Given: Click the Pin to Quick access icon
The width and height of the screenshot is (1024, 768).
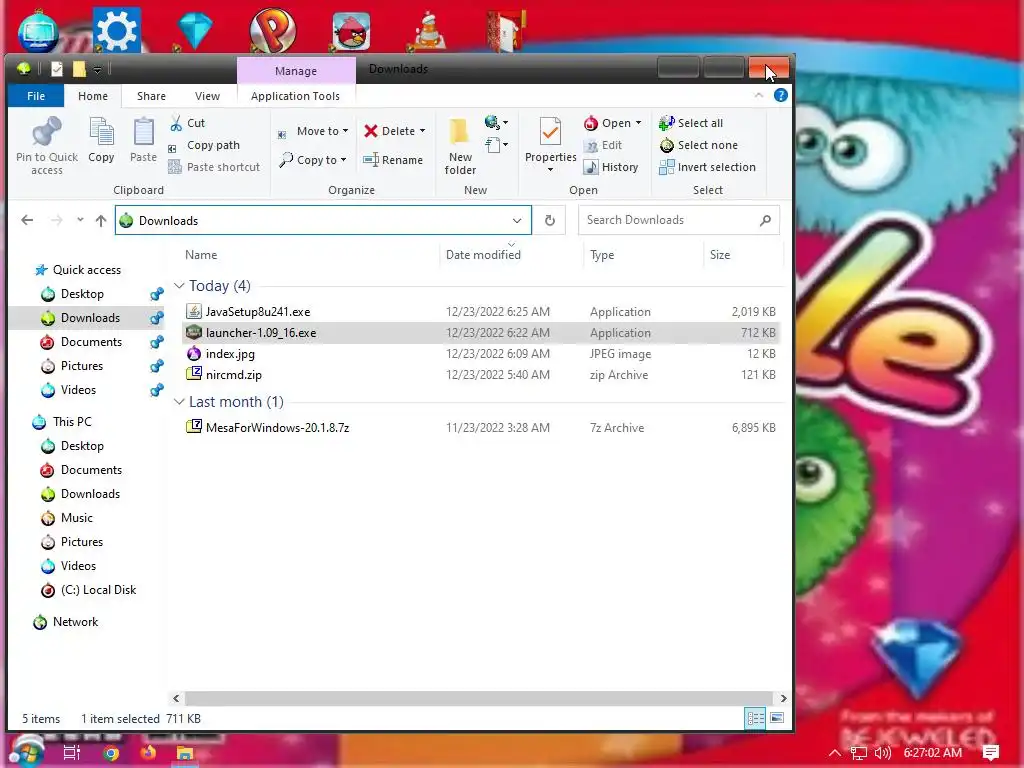Looking at the screenshot, I should tap(46, 132).
